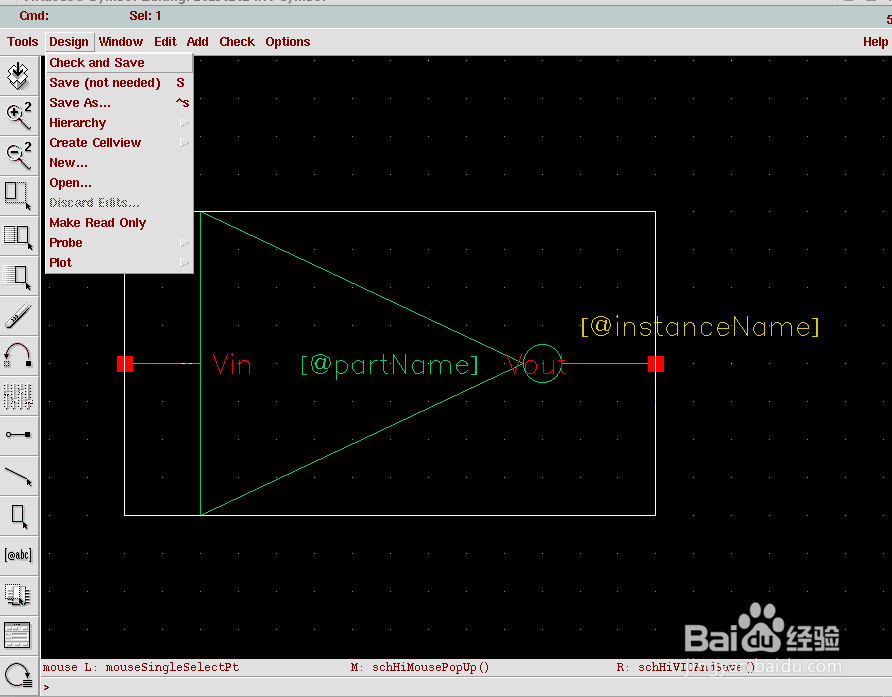Click the 'mouse L: mouseSingleSelectPt' status text
The image size is (892, 697).
141,667
